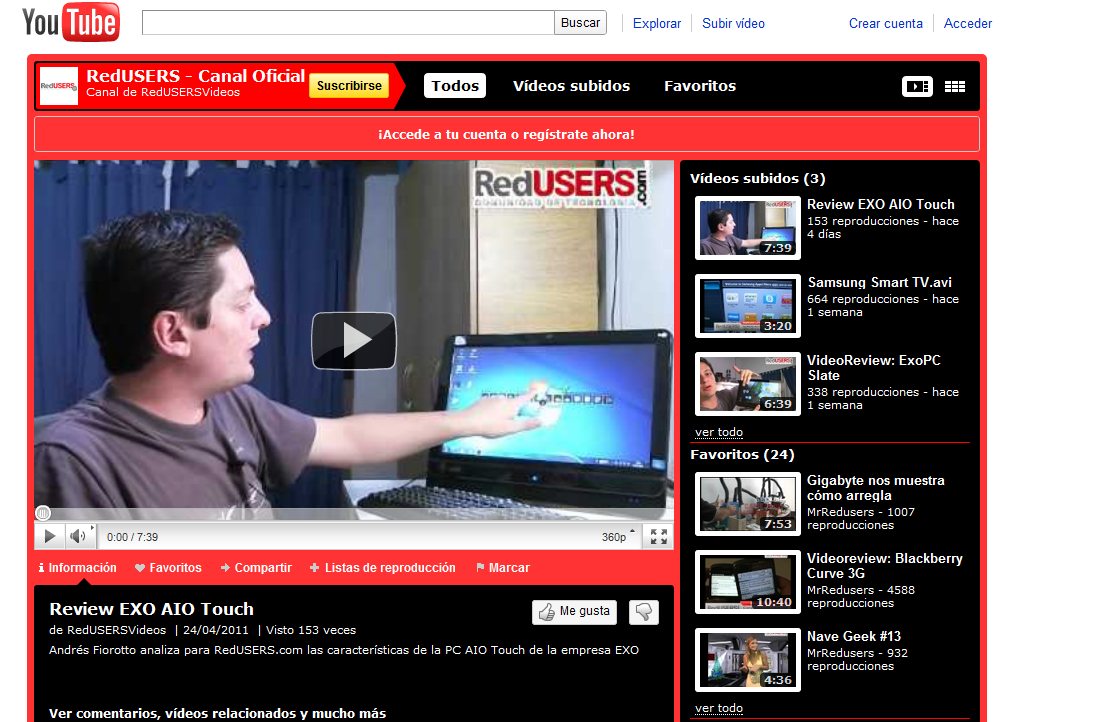Screen dimensions: 1102x722
Task: Click ver todo under Vídeos subidos
Action: pyautogui.click(x=719, y=432)
